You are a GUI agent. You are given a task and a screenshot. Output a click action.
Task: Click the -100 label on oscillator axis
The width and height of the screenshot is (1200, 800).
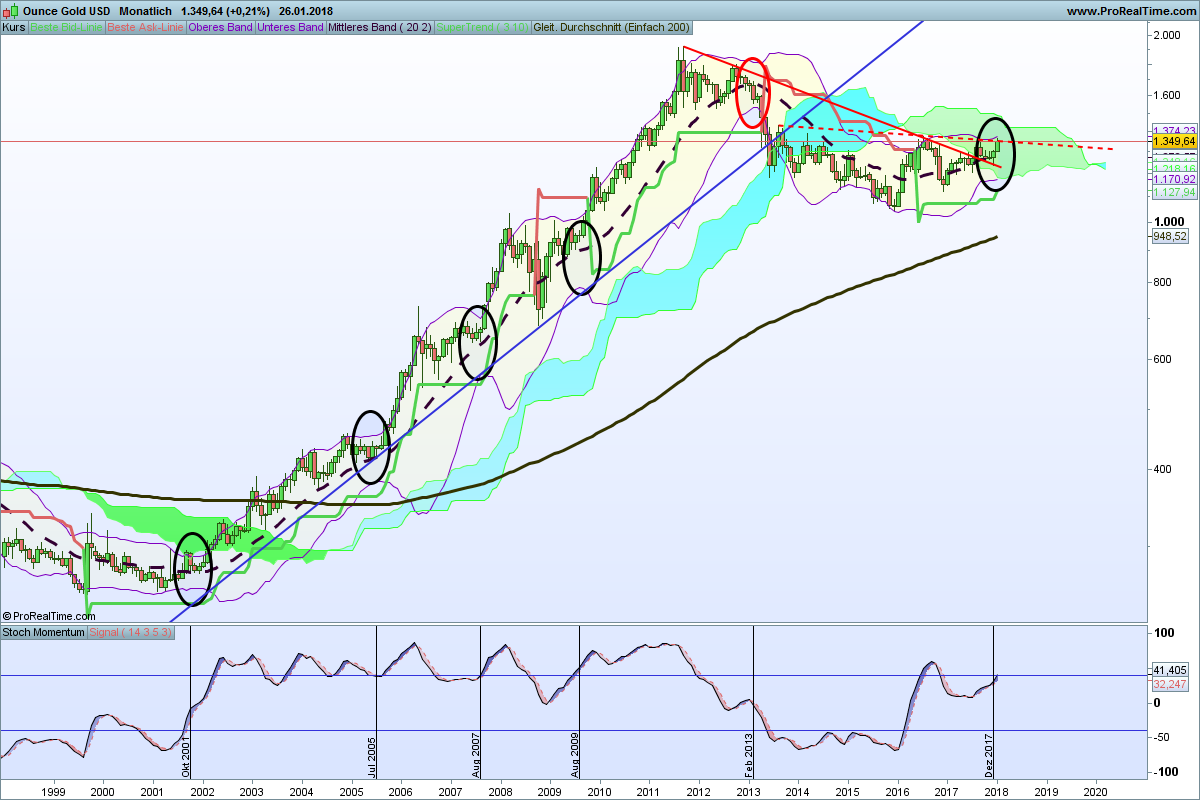(x=1166, y=772)
